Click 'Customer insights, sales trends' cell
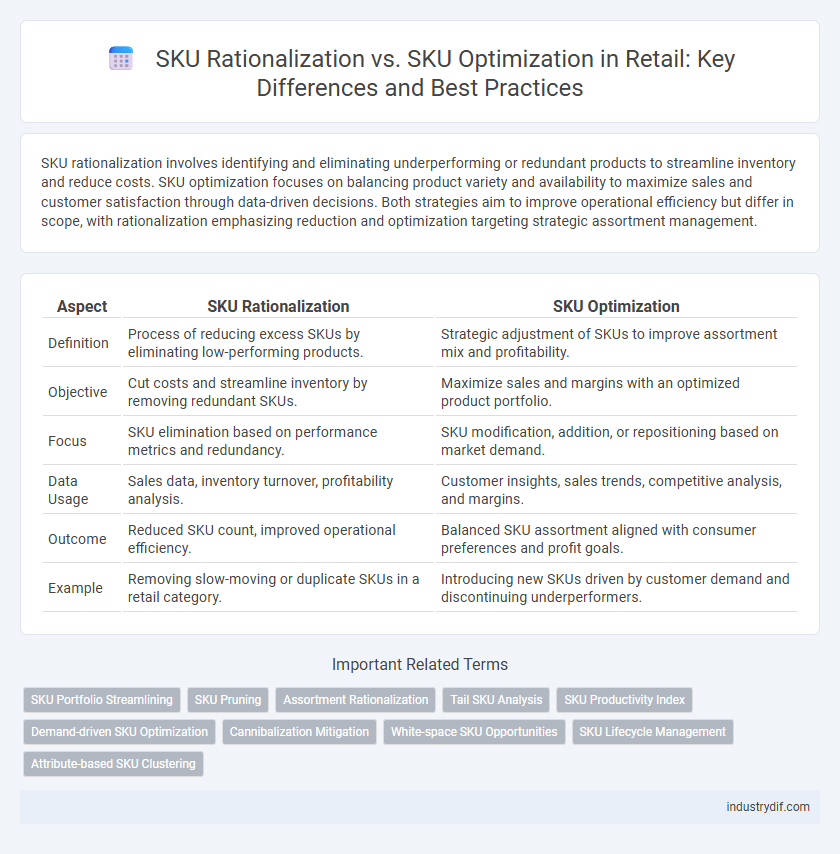Image resolution: width=840 pixels, height=854 pixels. pos(616,490)
